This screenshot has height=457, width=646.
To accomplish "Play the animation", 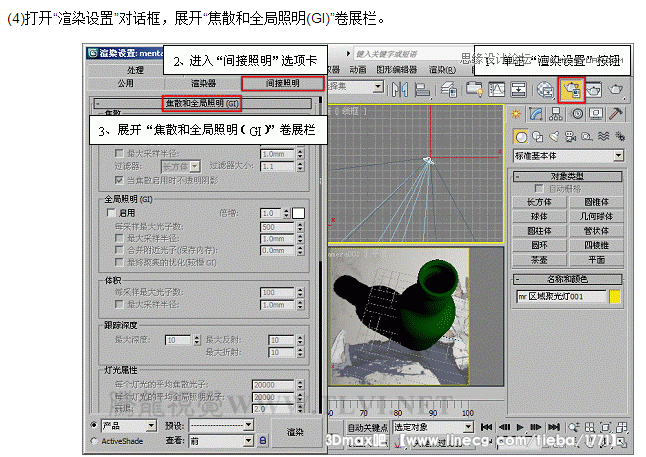I will pyautogui.click(x=520, y=427).
